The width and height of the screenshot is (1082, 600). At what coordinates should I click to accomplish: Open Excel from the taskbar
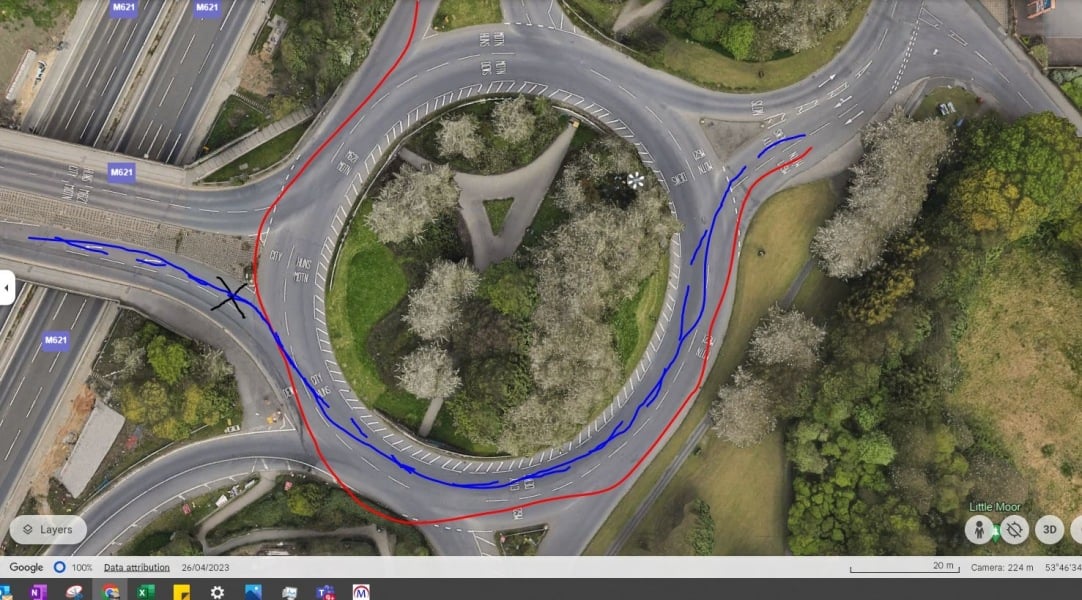click(x=145, y=592)
